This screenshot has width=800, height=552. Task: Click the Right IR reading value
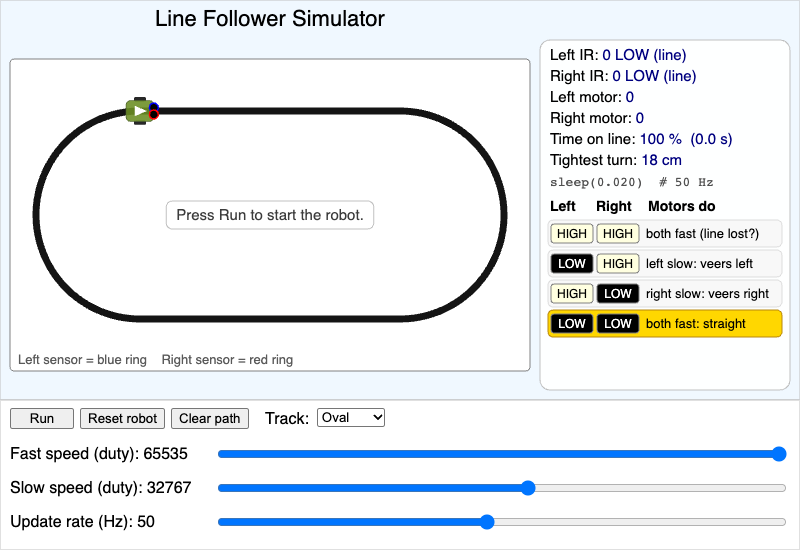(654, 76)
